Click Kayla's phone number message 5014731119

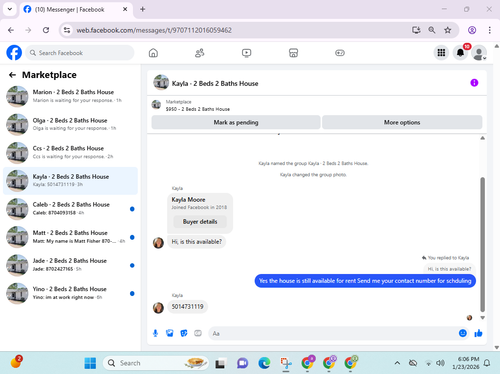point(187,307)
